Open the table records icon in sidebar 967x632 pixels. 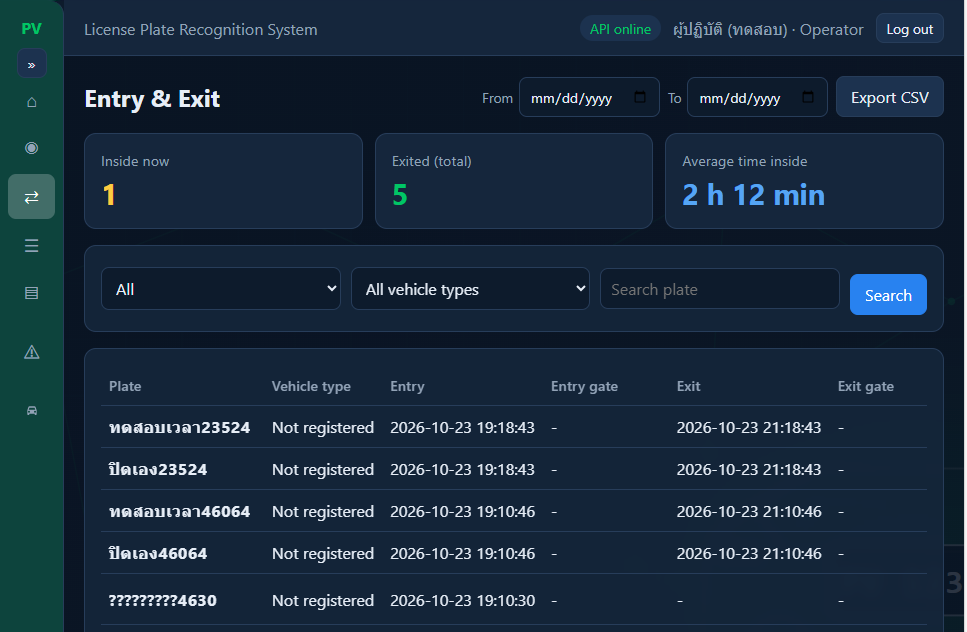(x=31, y=293)
